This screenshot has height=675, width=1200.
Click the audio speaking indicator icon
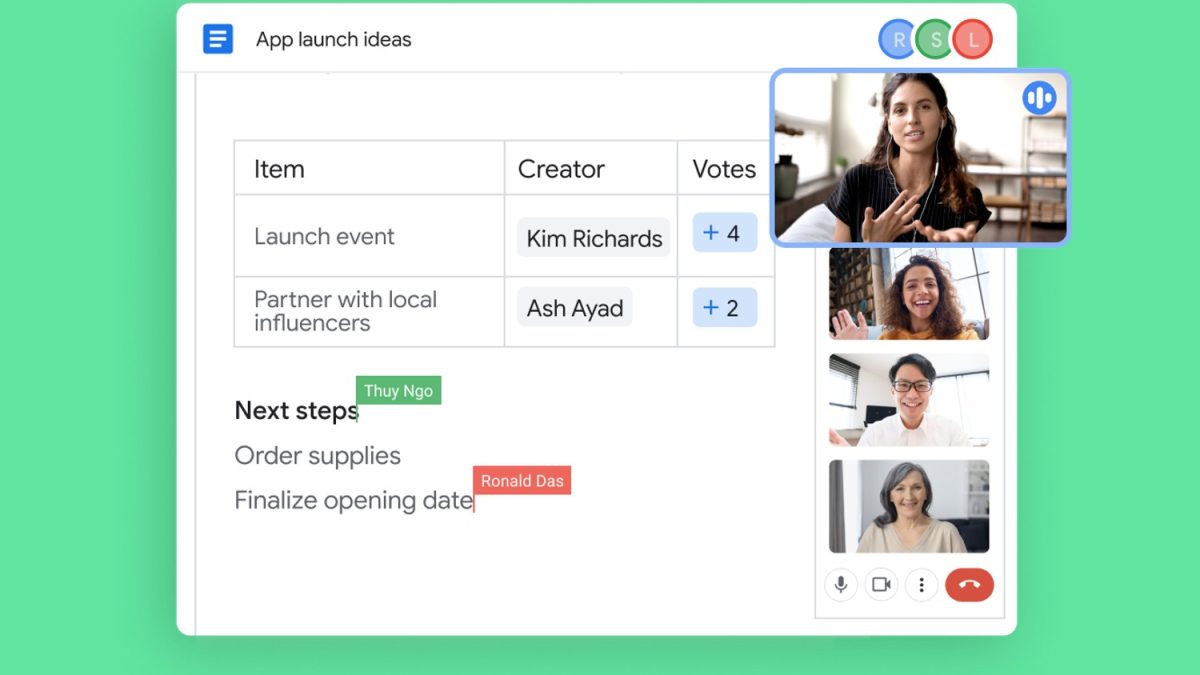(1040, 98)
